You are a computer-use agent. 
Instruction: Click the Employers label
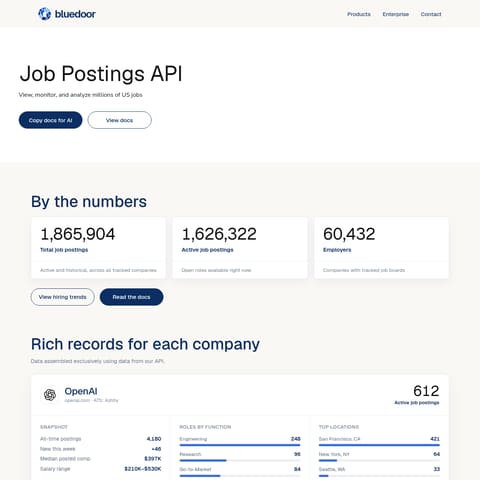337,250
